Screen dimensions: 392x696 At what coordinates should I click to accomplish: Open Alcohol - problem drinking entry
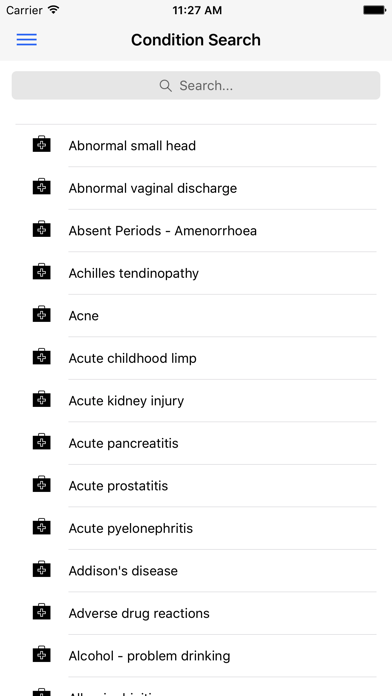click(x=196, y=656)
